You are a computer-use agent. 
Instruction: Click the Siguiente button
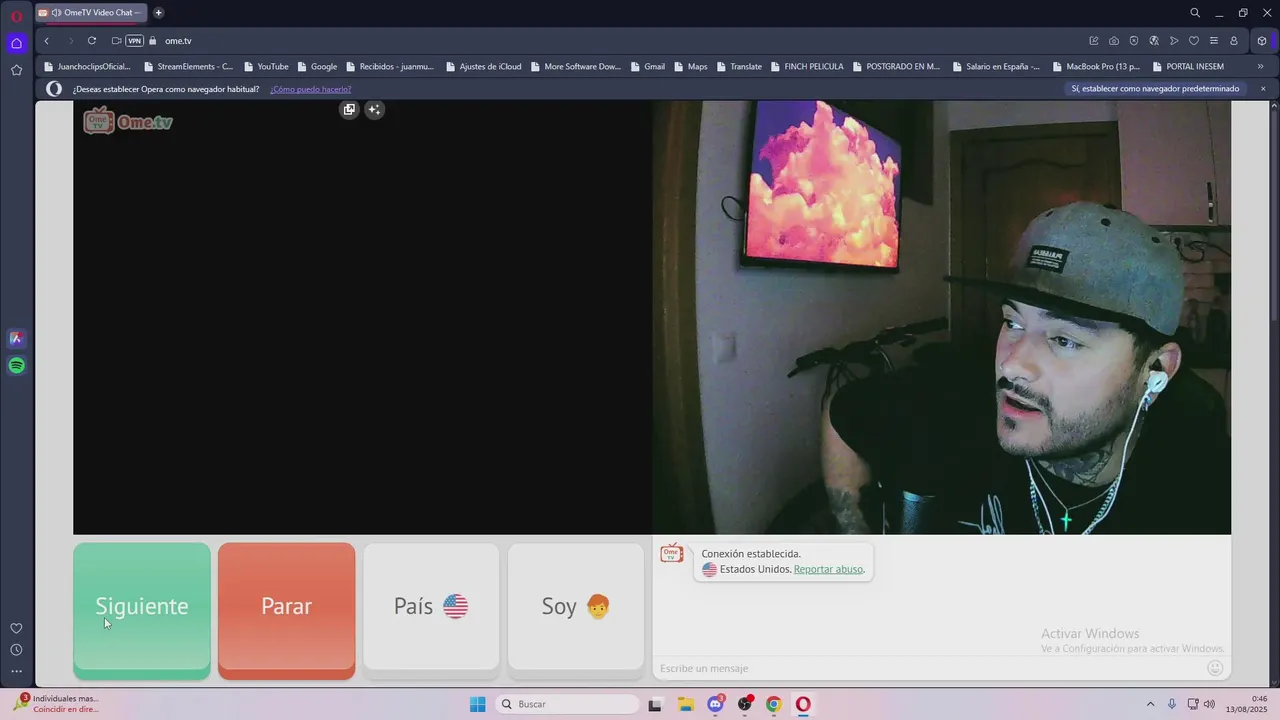142,610
